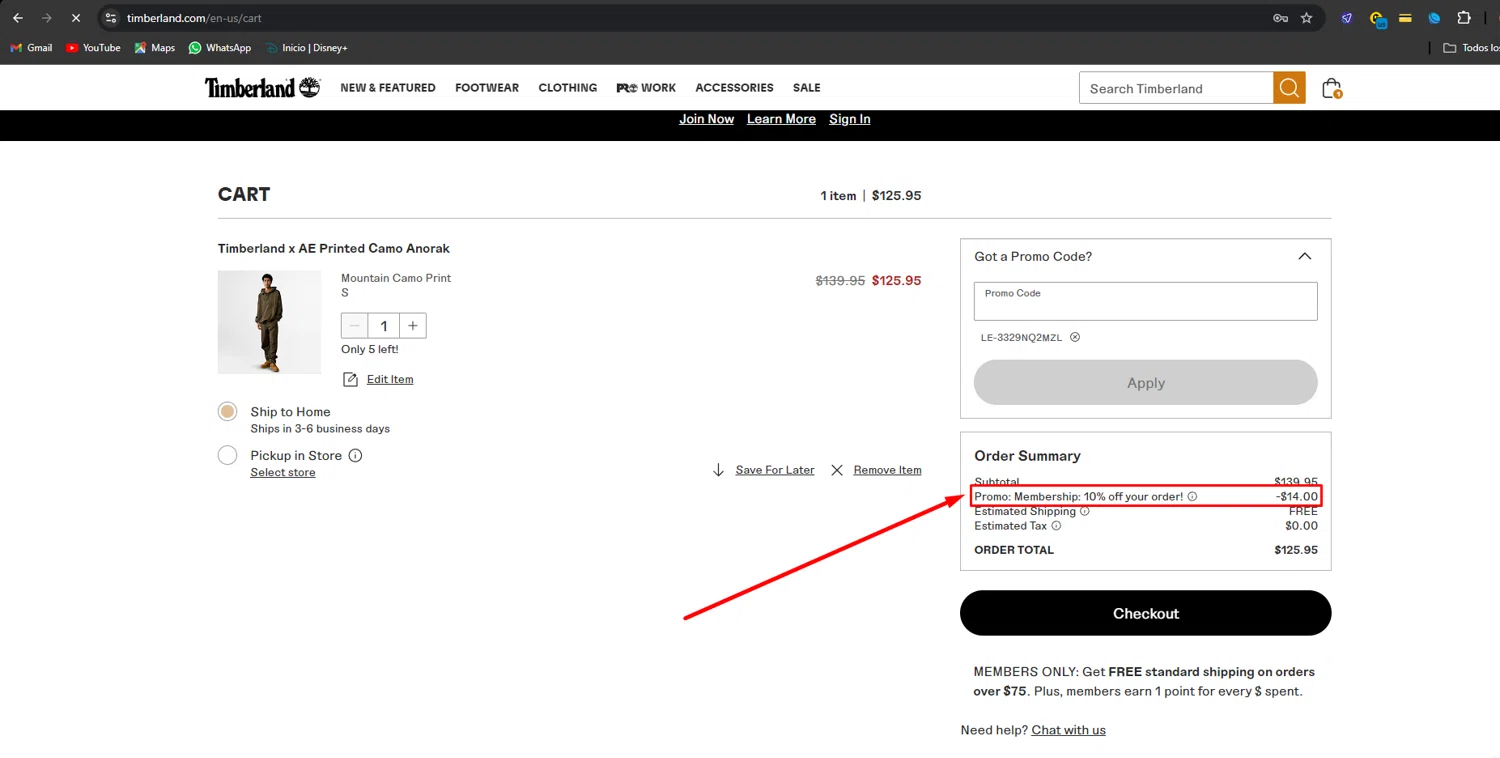
Task: Click the browser back arrow
Action: click(18, 18)
